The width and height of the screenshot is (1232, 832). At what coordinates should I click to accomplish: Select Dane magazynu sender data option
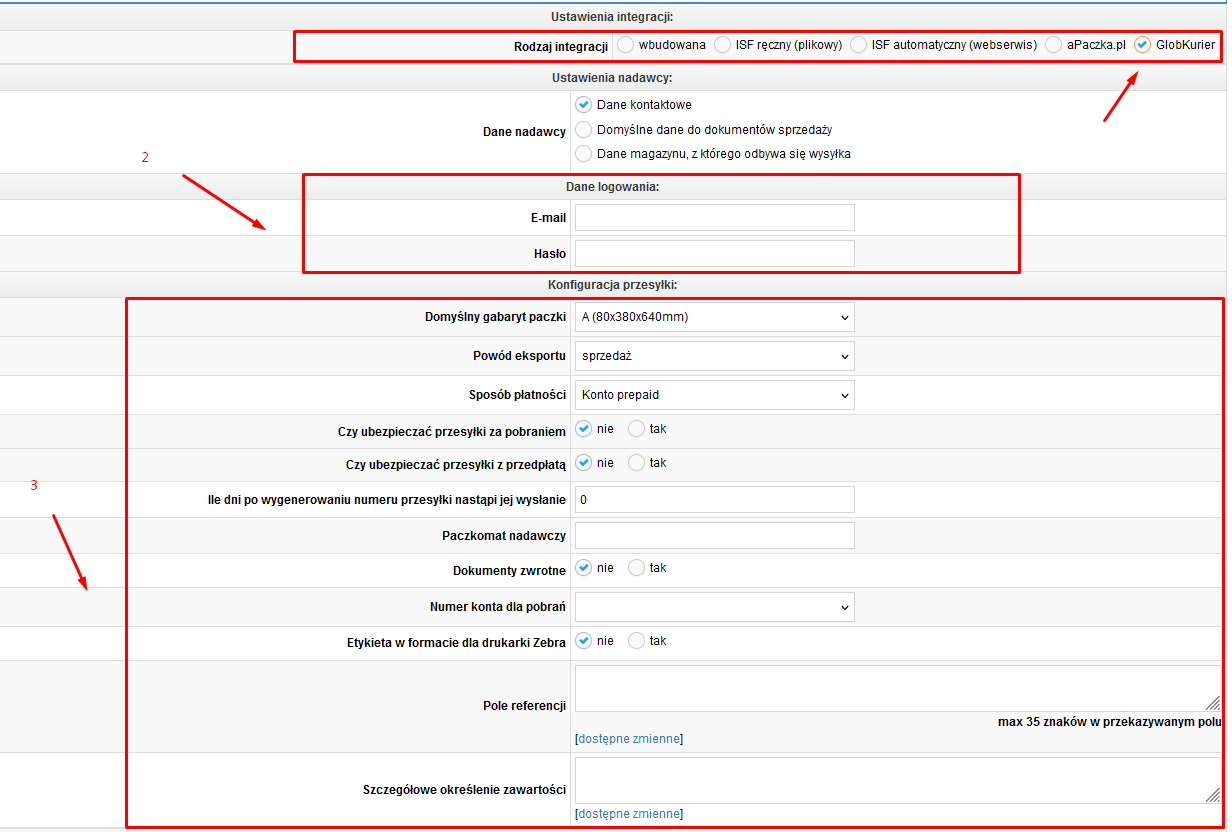(584, 154)
